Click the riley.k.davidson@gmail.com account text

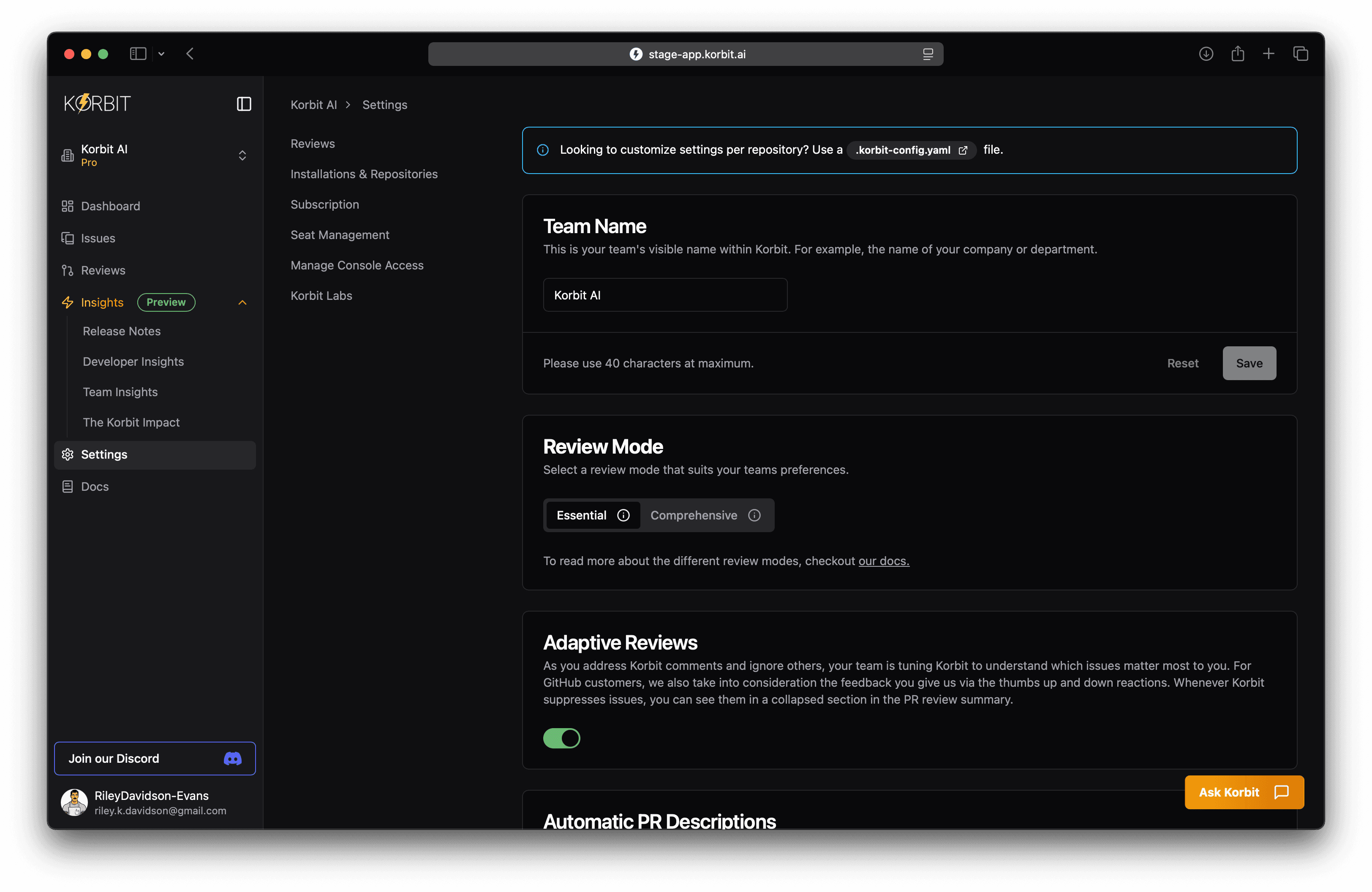[x=160, y=811]
